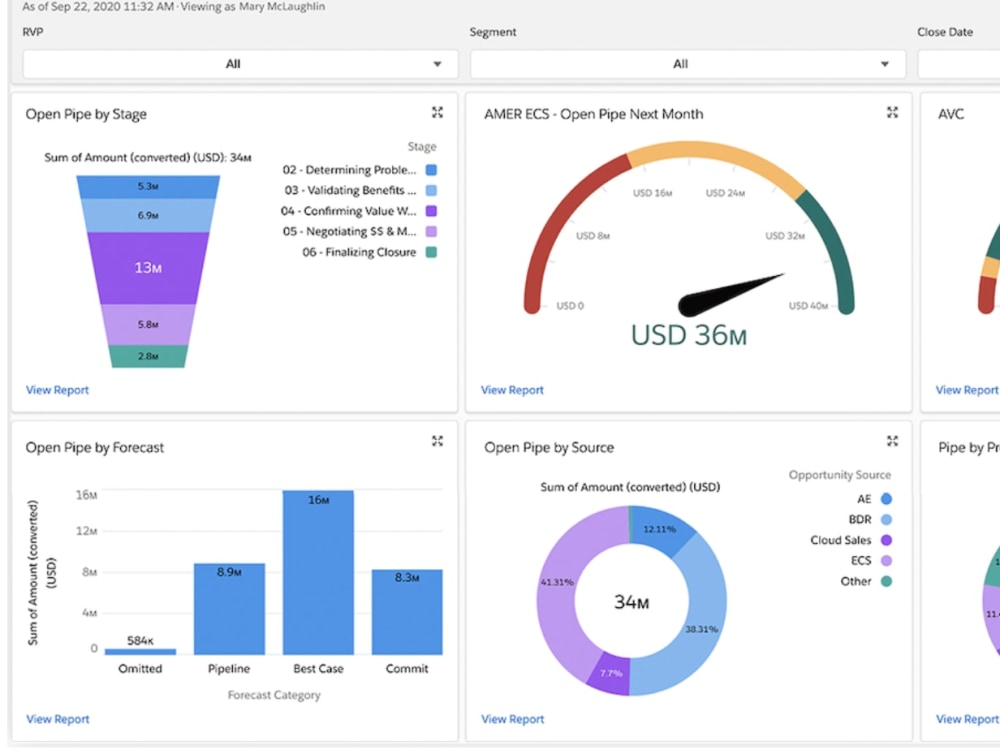Open View Report under the AMER ECS gauge

511,389
